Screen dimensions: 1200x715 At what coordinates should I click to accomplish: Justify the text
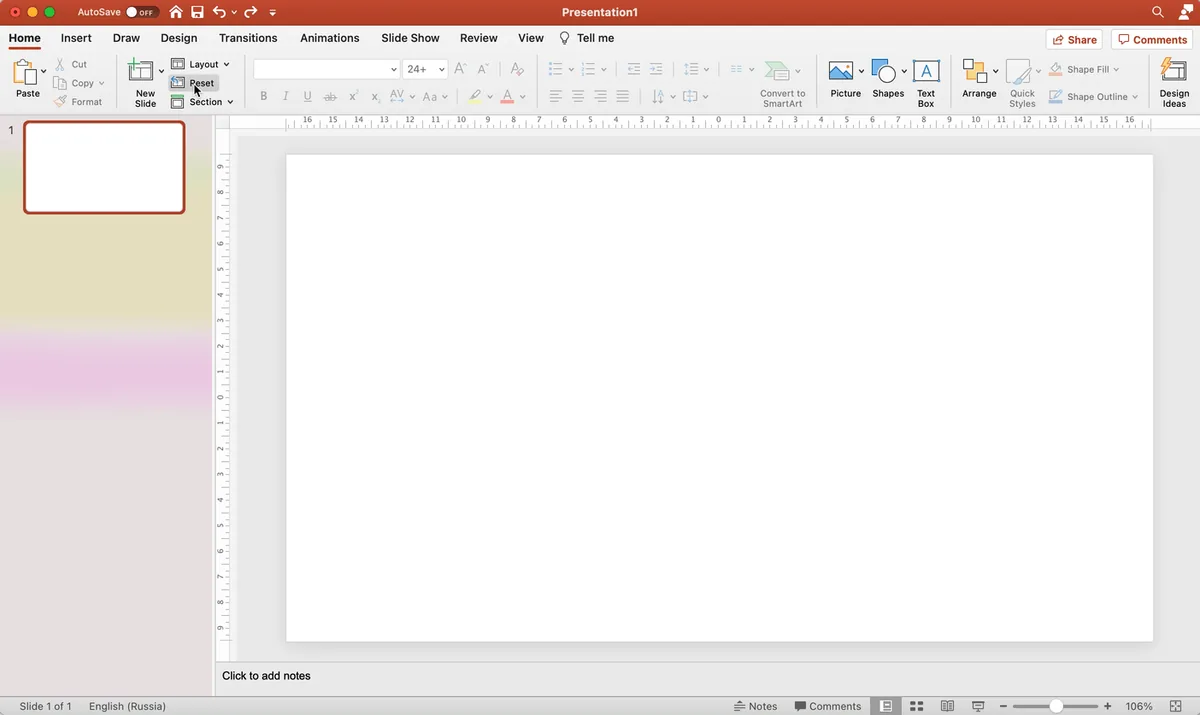coord(623,97)
